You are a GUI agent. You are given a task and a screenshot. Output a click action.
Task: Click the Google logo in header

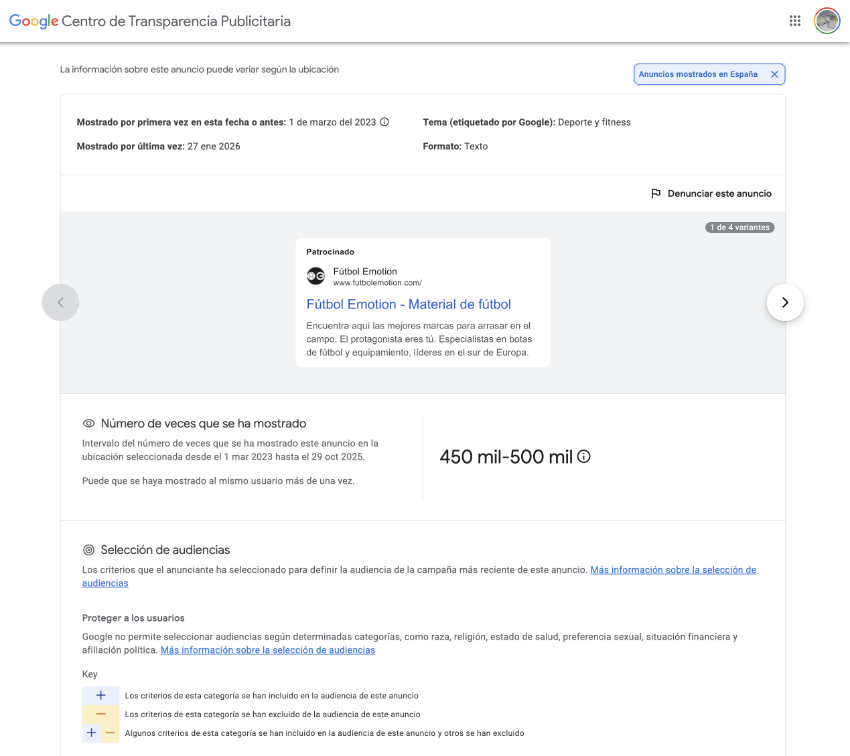33,21
